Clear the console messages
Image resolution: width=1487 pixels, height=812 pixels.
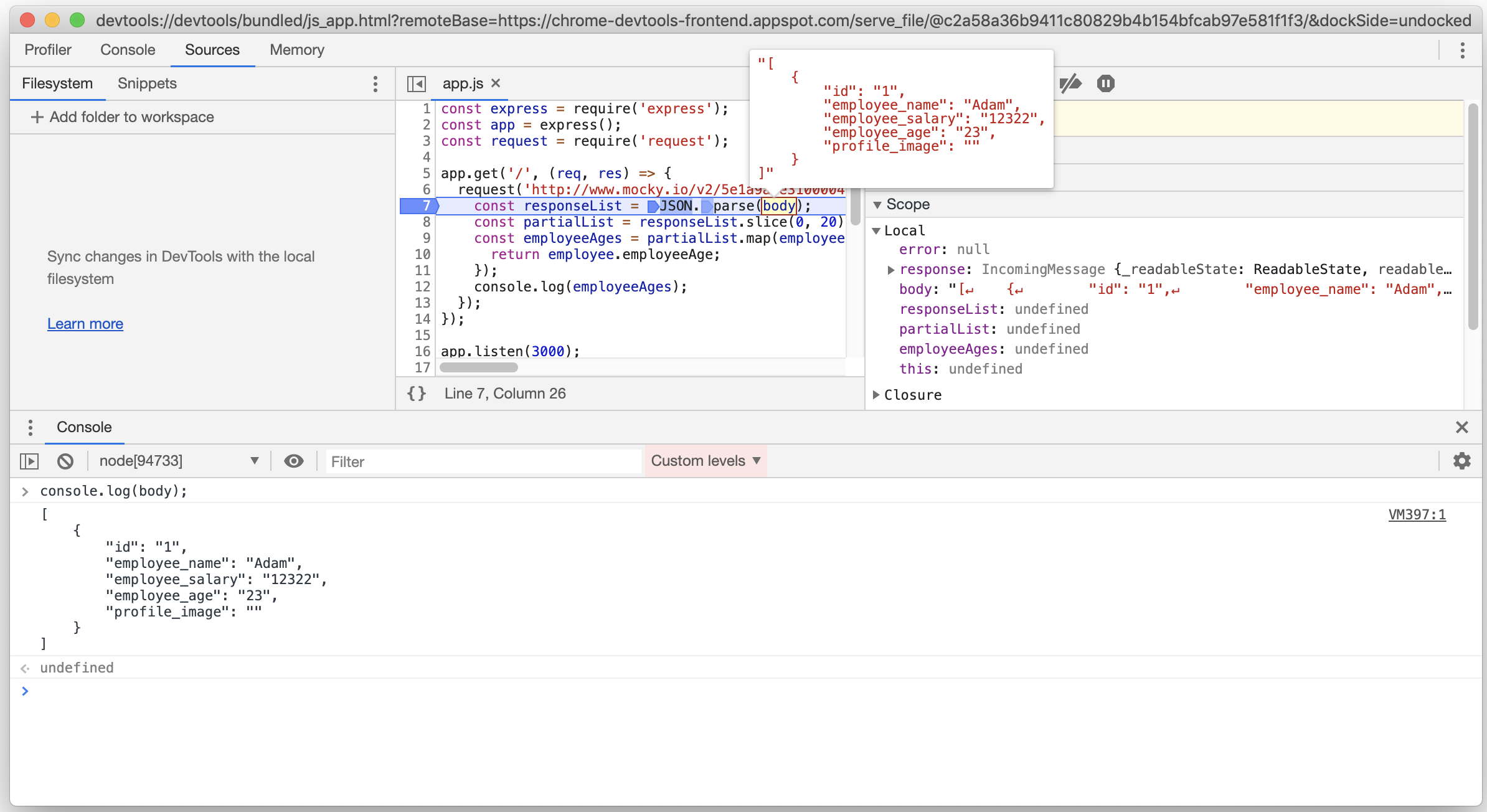(x=65, y=461)
